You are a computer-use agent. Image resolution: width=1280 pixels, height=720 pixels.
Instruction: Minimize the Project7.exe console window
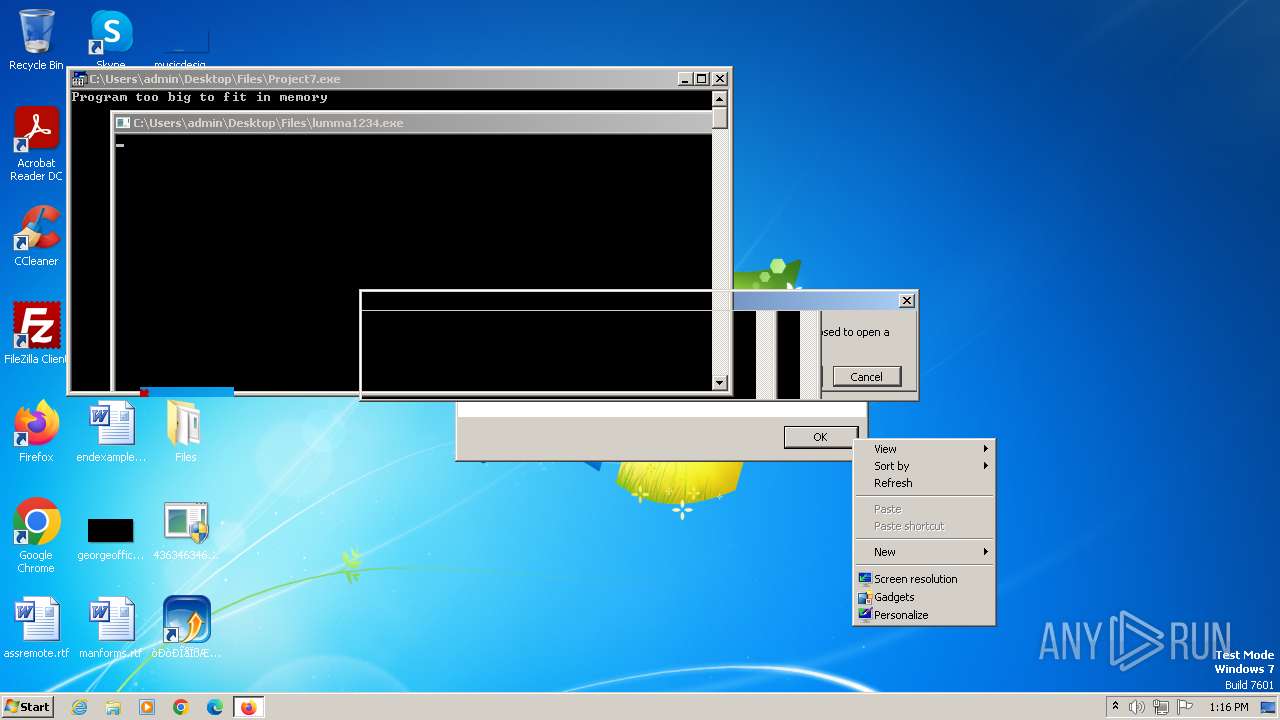click(x=685, y=79)
